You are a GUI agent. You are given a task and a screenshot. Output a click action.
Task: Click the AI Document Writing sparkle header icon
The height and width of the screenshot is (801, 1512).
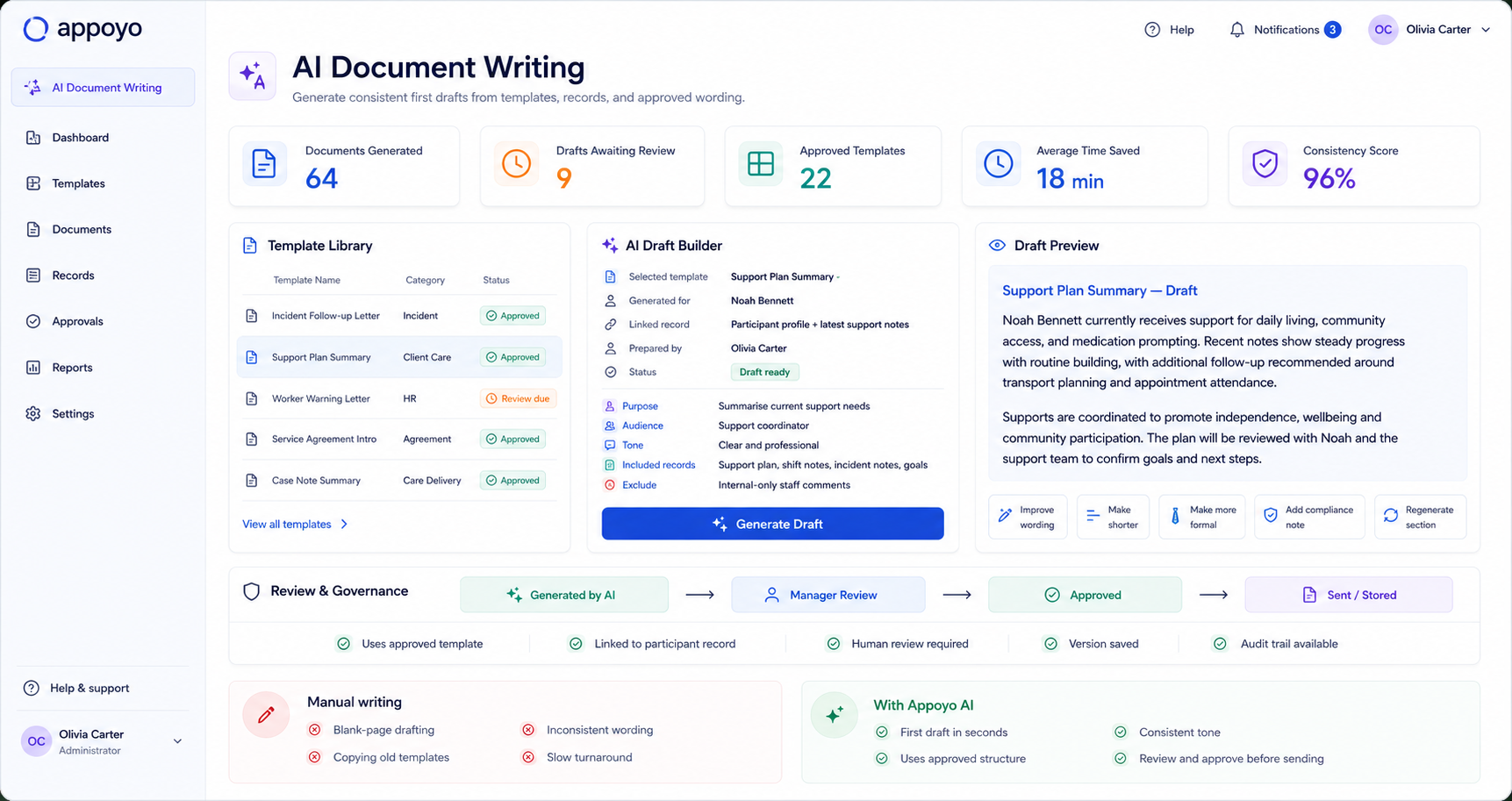pos(253,75)
